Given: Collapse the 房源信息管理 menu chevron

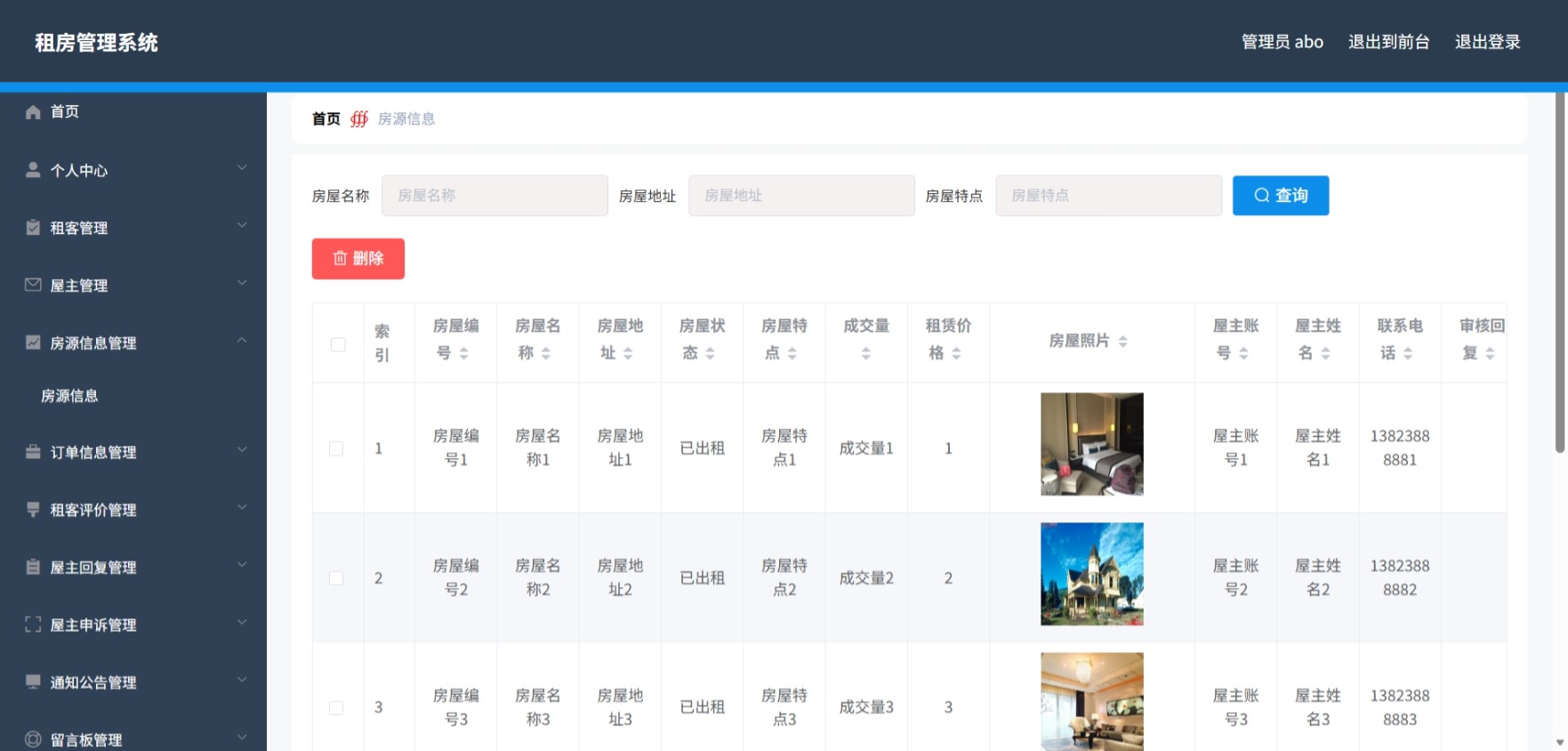Looking at the screenshot, I should click(242, 340).
